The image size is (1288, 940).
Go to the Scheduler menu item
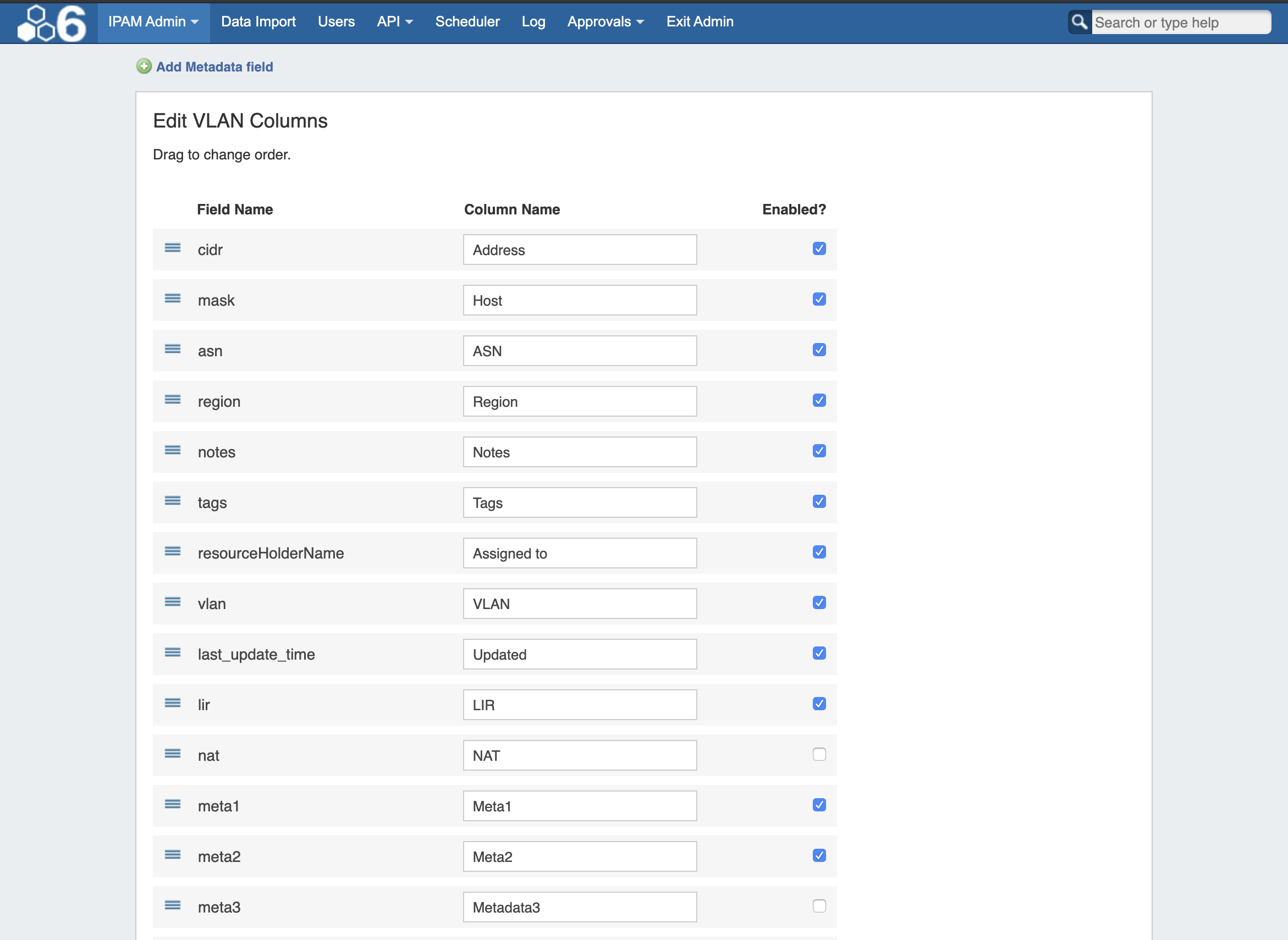467,21
